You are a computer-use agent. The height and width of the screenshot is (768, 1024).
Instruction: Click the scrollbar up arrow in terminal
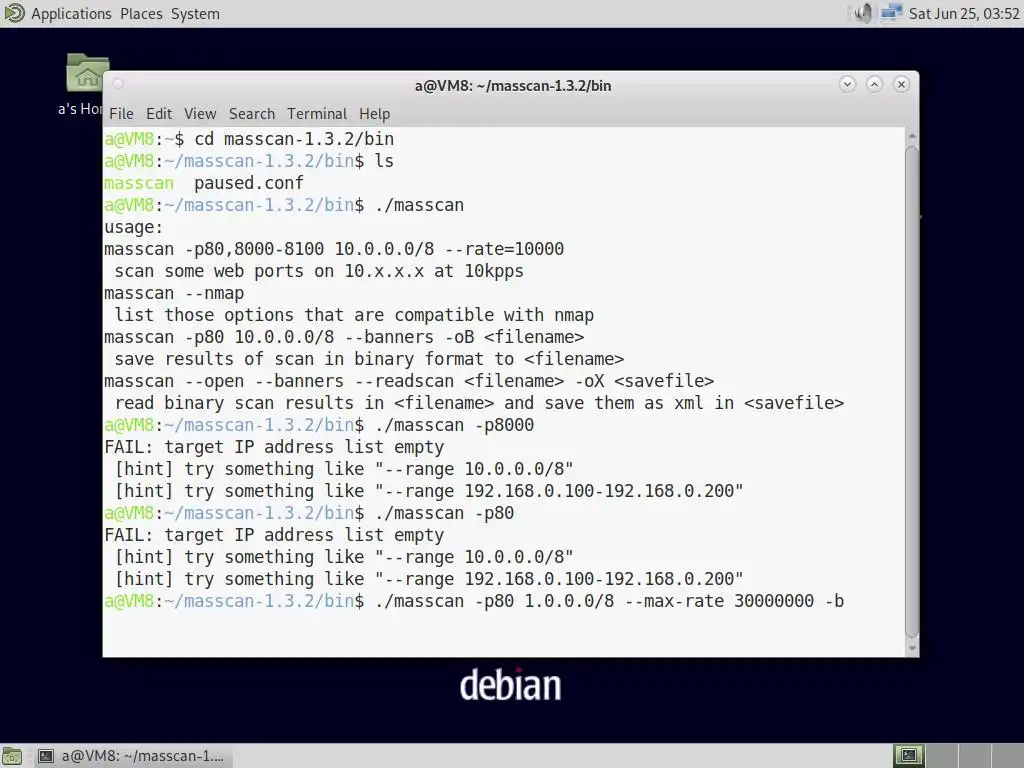click(912, 136)
